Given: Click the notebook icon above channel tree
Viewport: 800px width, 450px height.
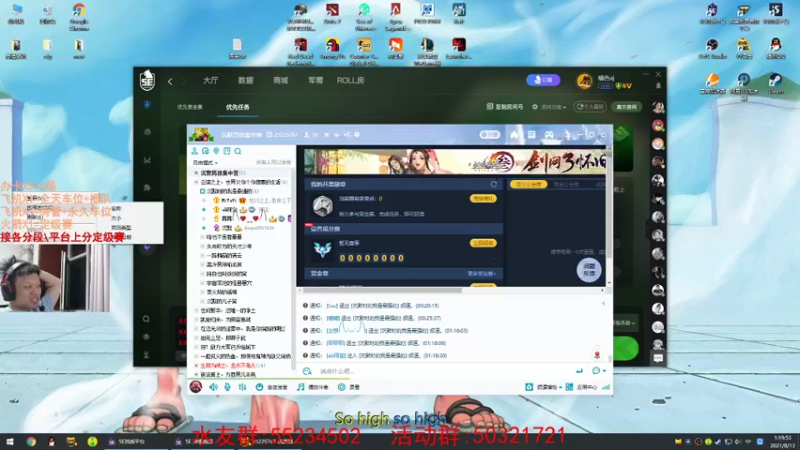Looking at the screenshot, I should [x=227, y=151].
